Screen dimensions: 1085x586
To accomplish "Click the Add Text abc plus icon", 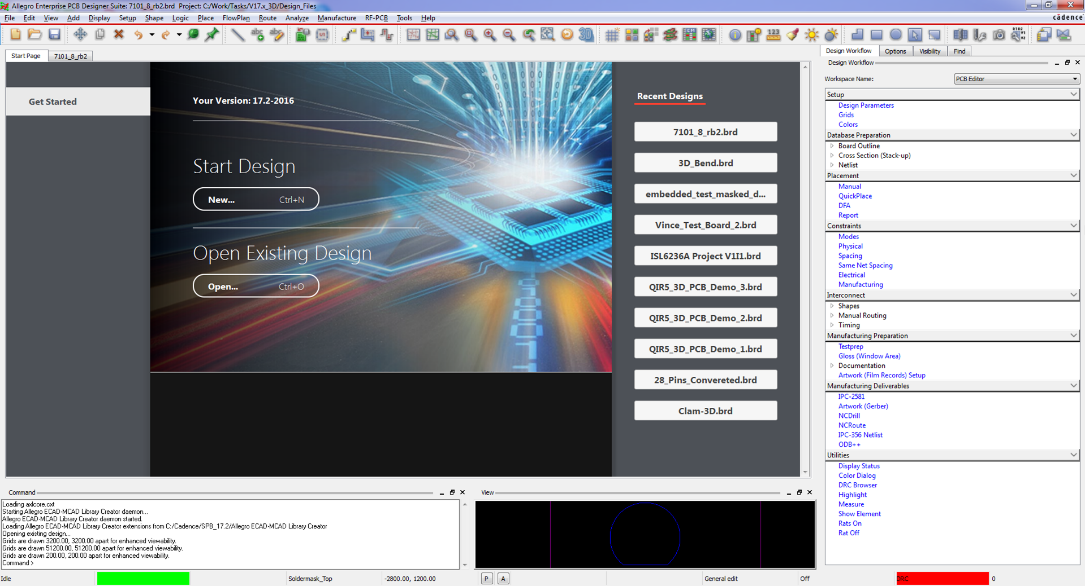I will [x=257, y=35].
